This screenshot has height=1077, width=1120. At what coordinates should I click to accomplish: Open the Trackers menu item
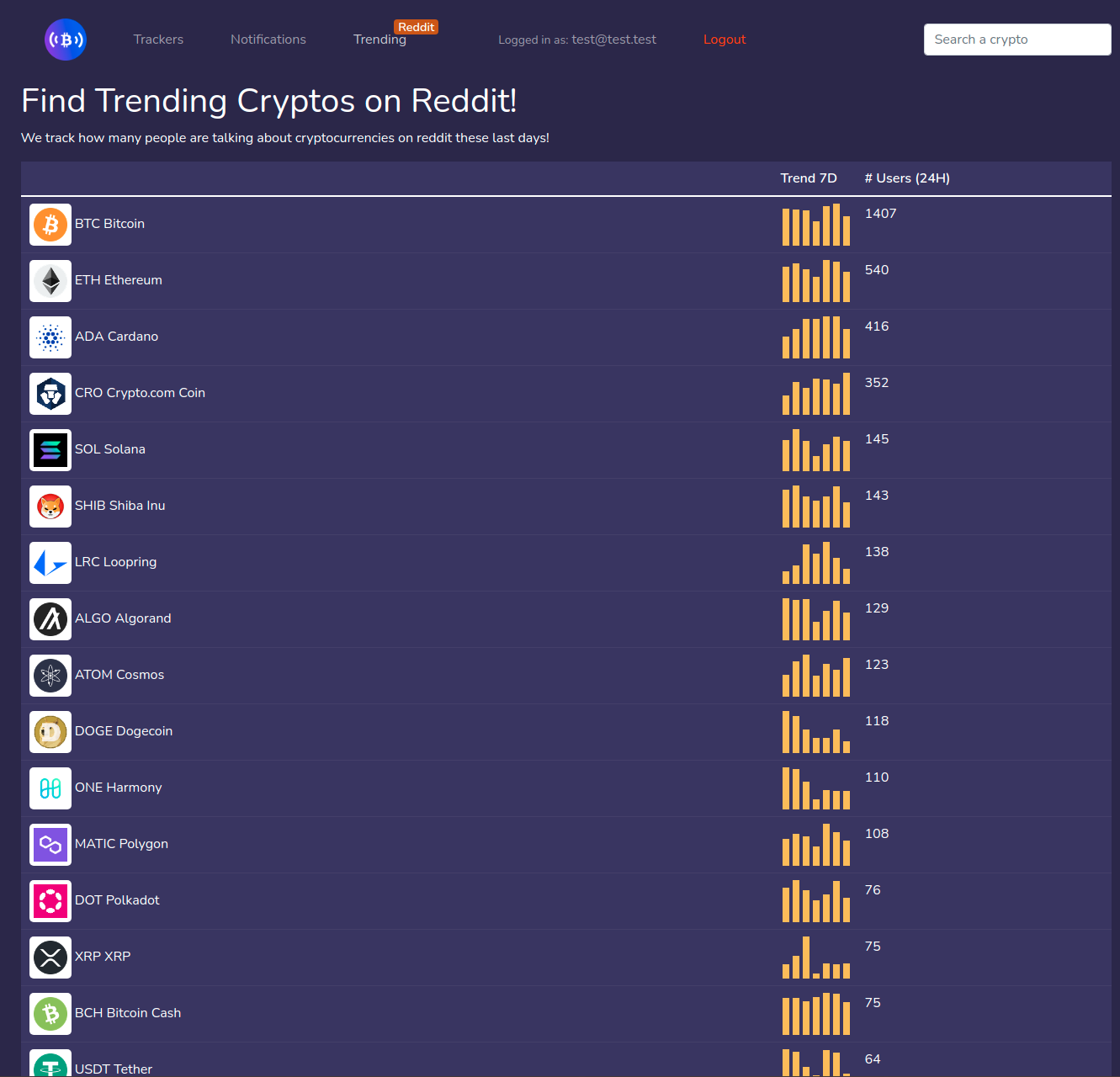[x=158, y=39]
